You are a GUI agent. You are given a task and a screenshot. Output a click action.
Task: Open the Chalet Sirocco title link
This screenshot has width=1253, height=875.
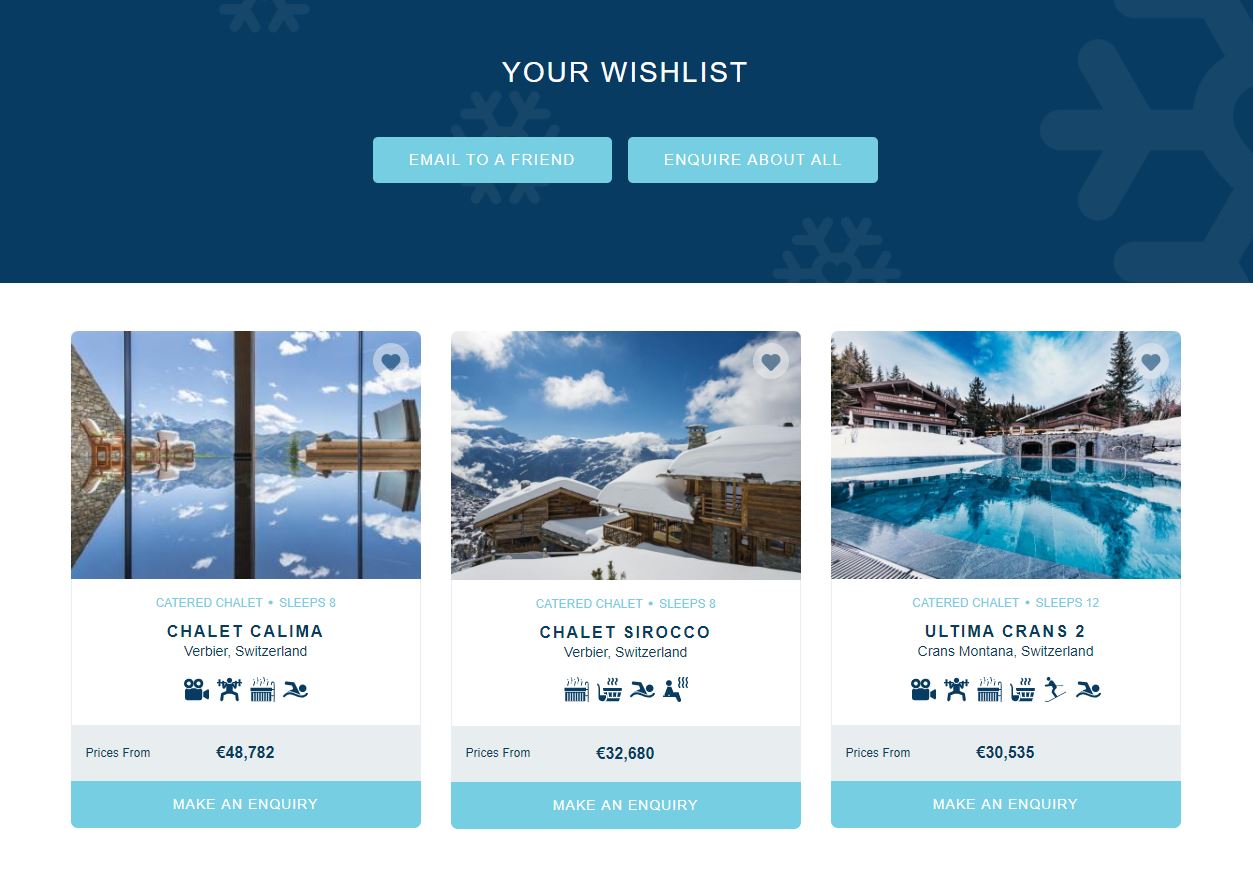(x=626, y=632)
